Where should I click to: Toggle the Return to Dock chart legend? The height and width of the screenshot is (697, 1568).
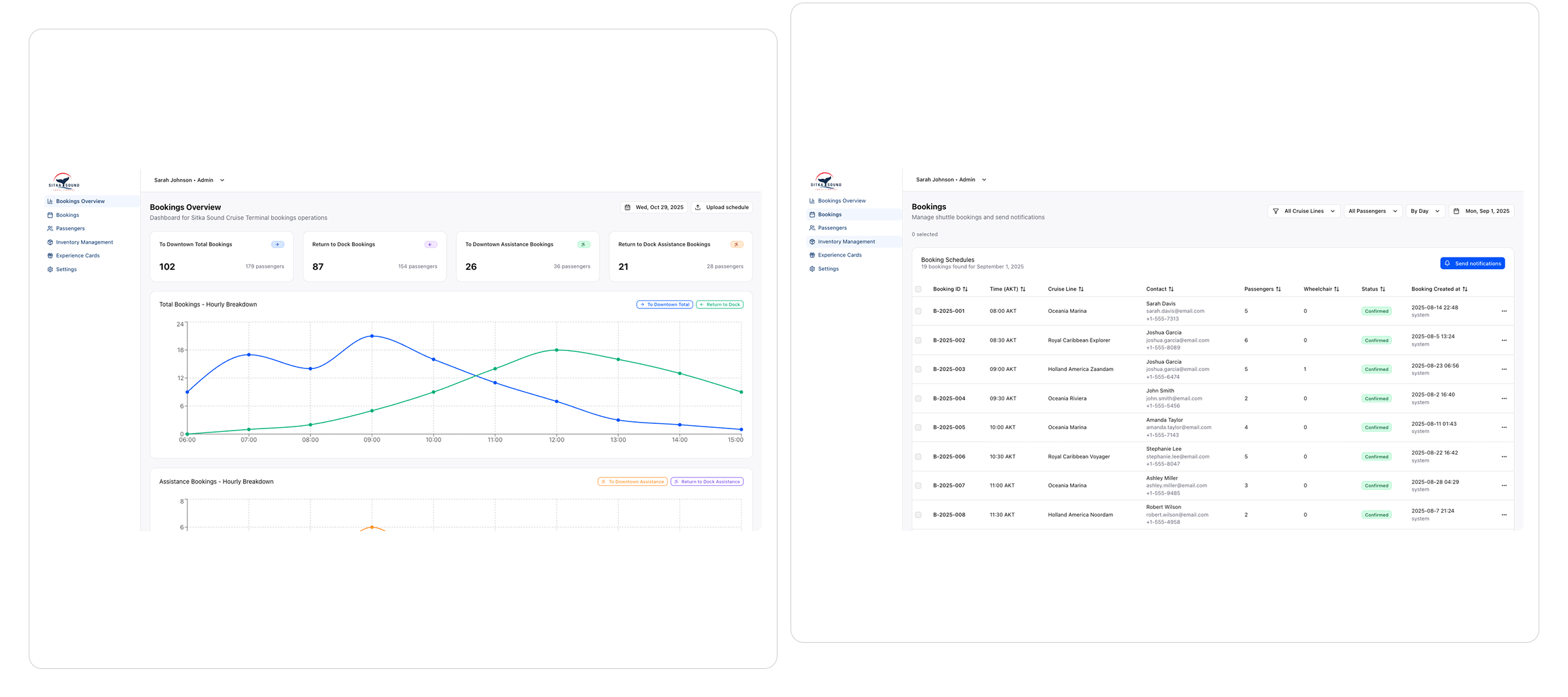coord(719,304)
